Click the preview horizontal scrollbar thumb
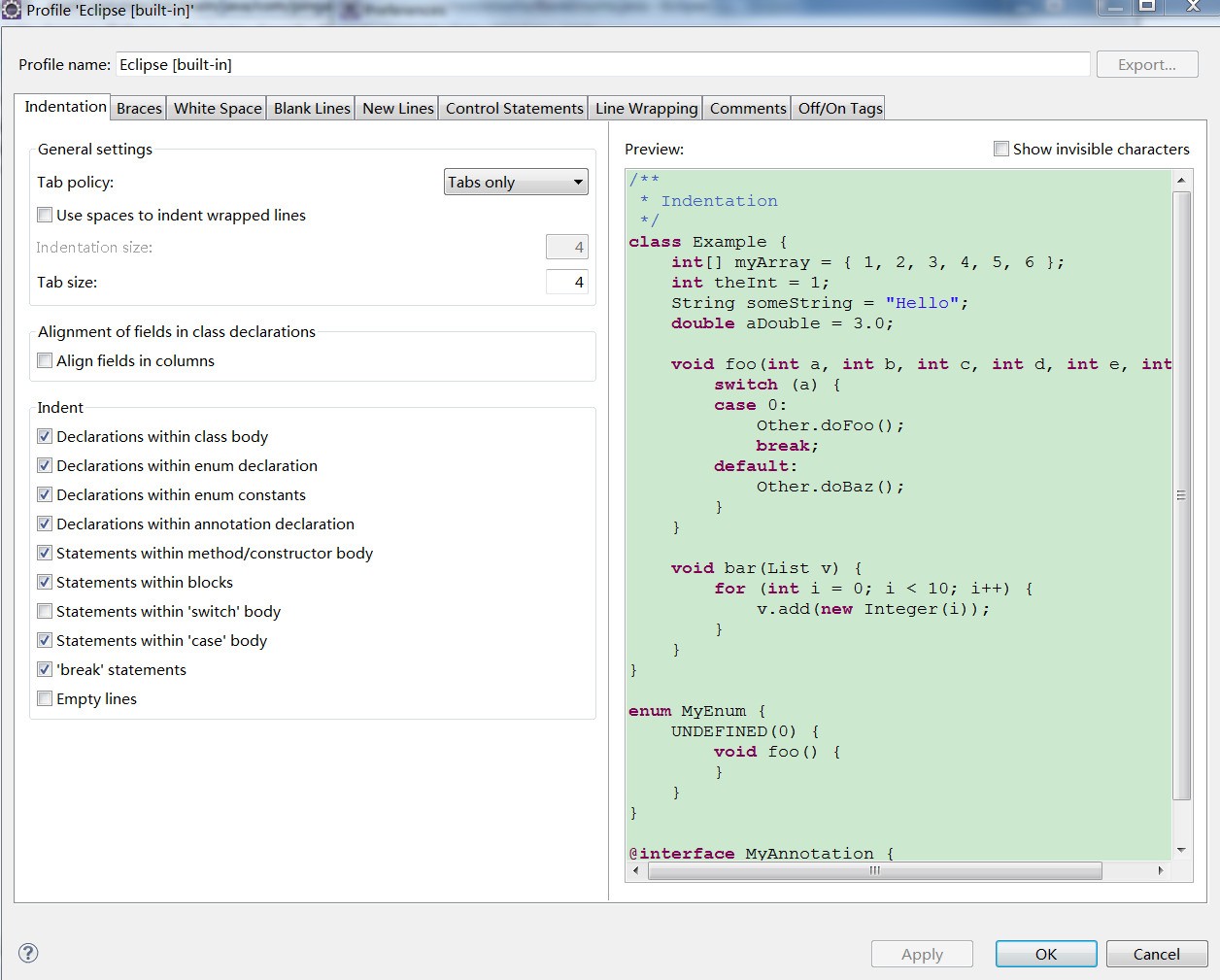This screenshot has width=1220, height=980. point(874,870)
